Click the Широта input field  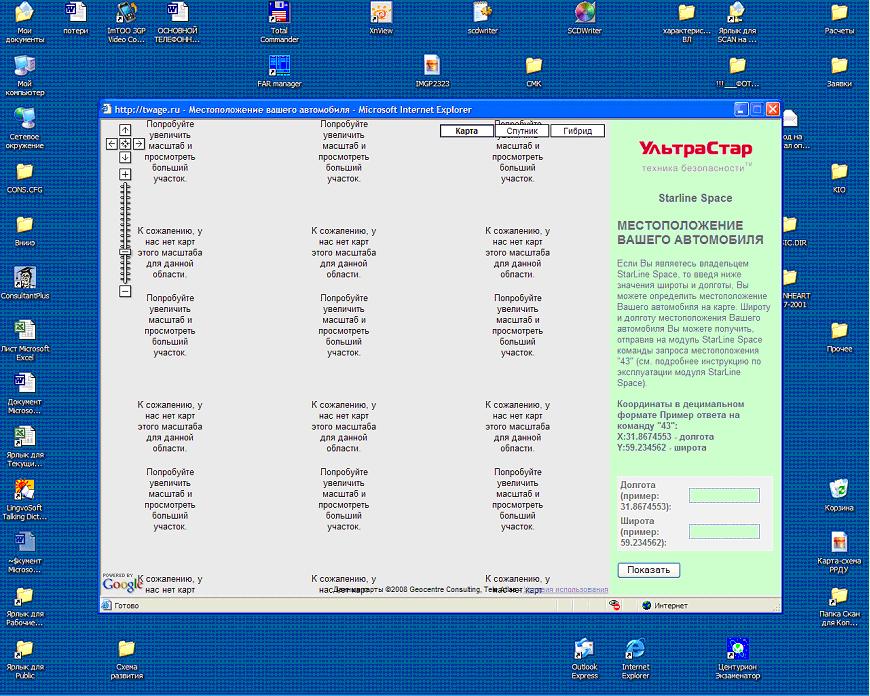724,532
